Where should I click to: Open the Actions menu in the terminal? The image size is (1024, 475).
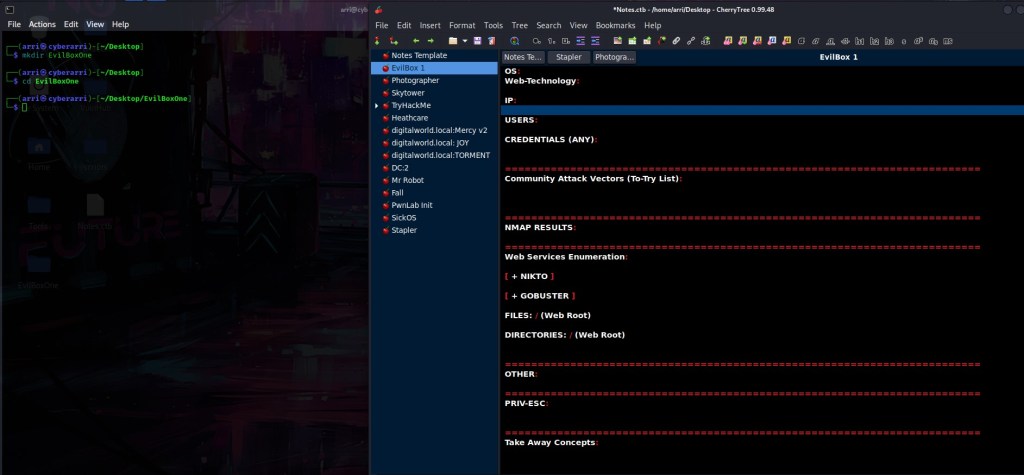[x=42, y=24]
